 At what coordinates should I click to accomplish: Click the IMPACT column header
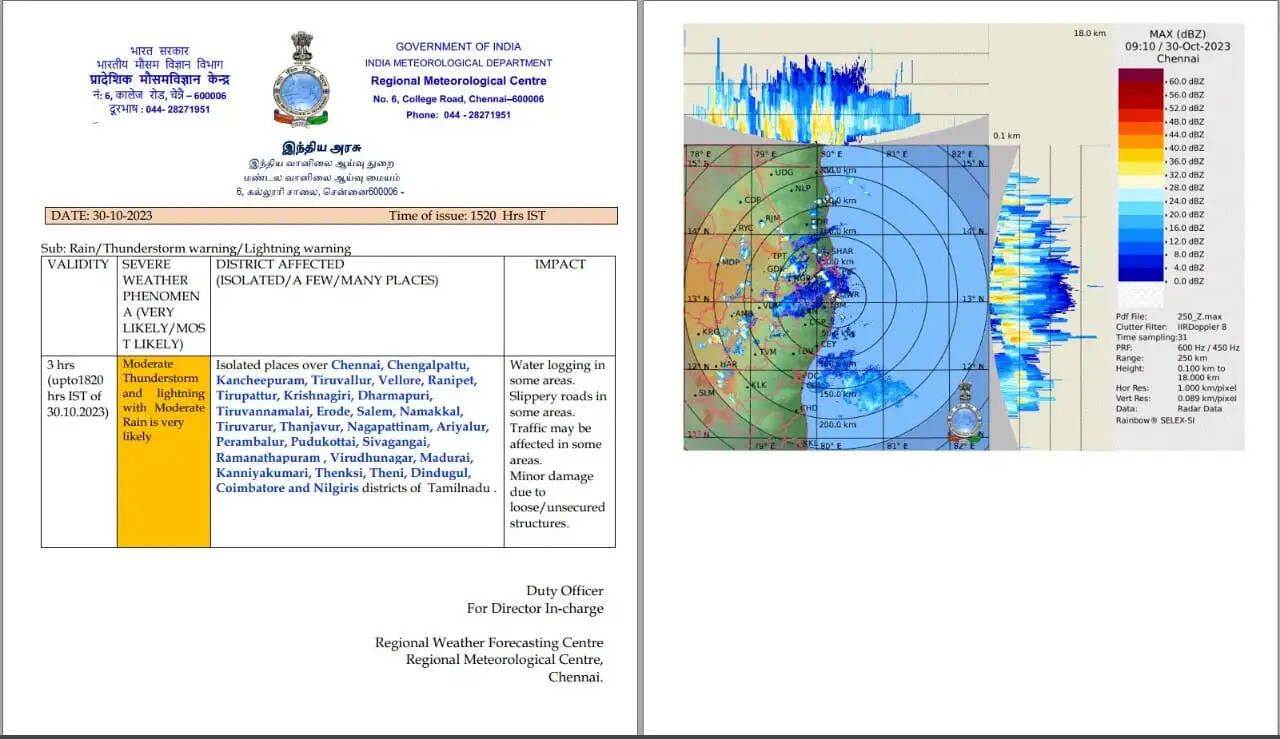click(560, 265)
